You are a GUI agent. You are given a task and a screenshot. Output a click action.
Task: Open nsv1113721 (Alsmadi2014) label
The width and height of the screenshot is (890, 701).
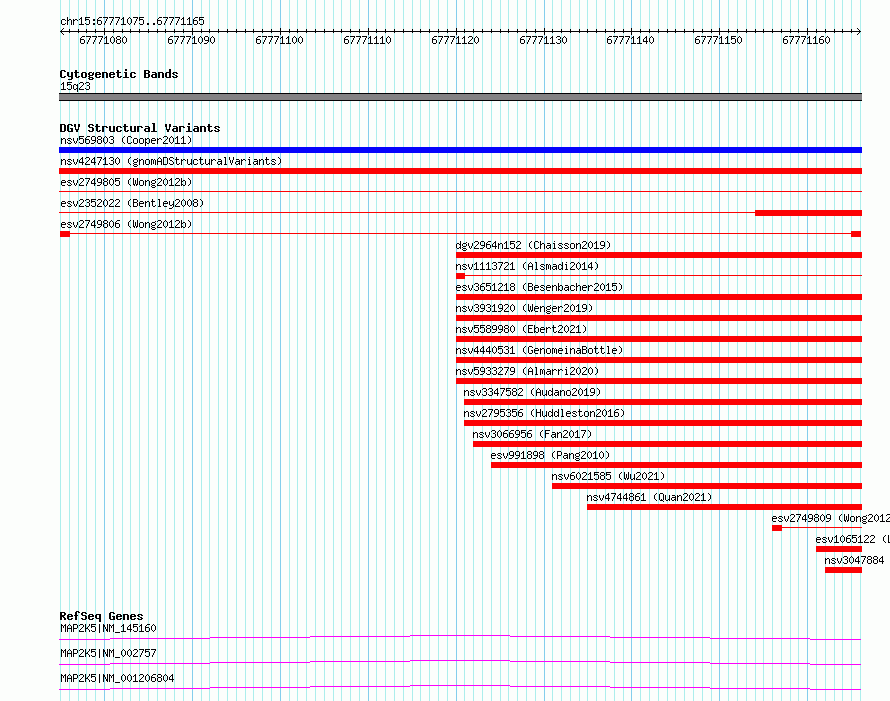527,266
